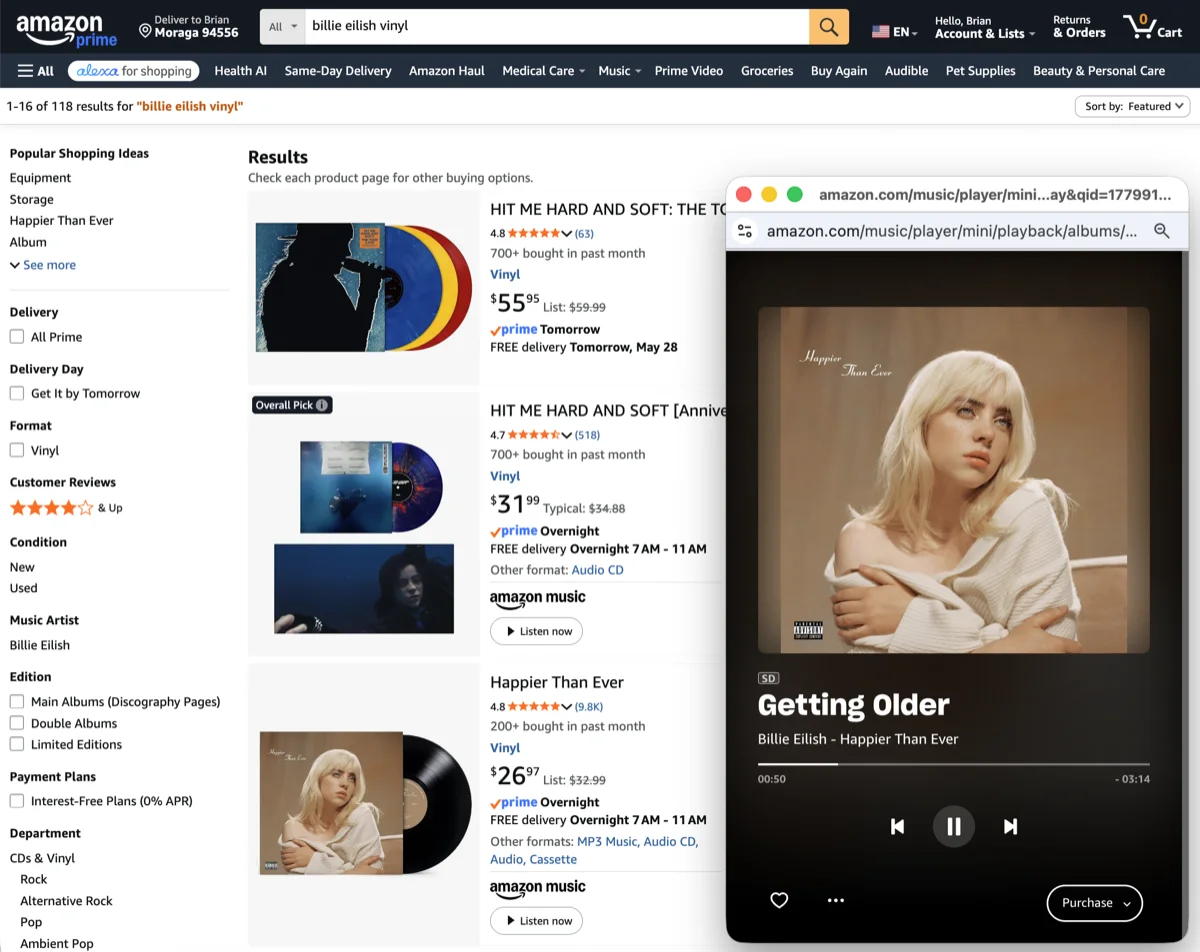Screen dimensions: 1200x952
Task: Open the Medical Care dropdown
Action: coord(544,71)
